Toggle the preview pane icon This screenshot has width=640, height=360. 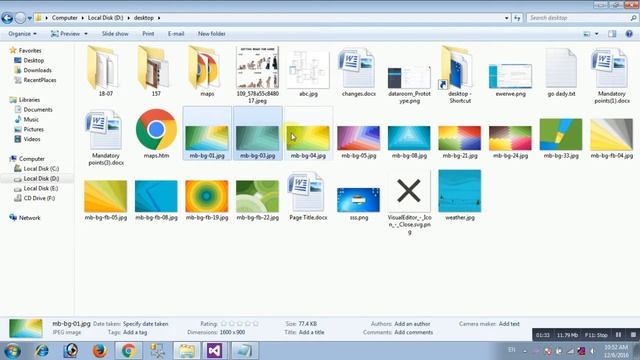(612, 34)
